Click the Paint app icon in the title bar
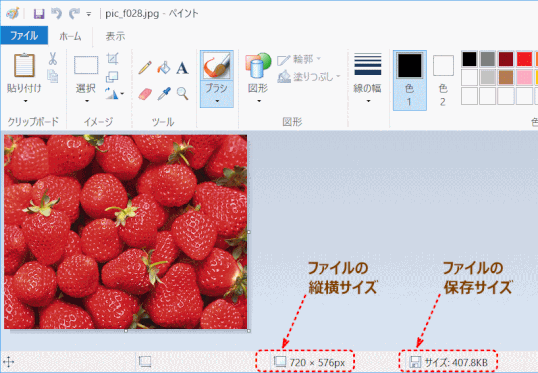The height and width of the screenshot is (373, 538). pyautogui.click(x=12, y=14)
